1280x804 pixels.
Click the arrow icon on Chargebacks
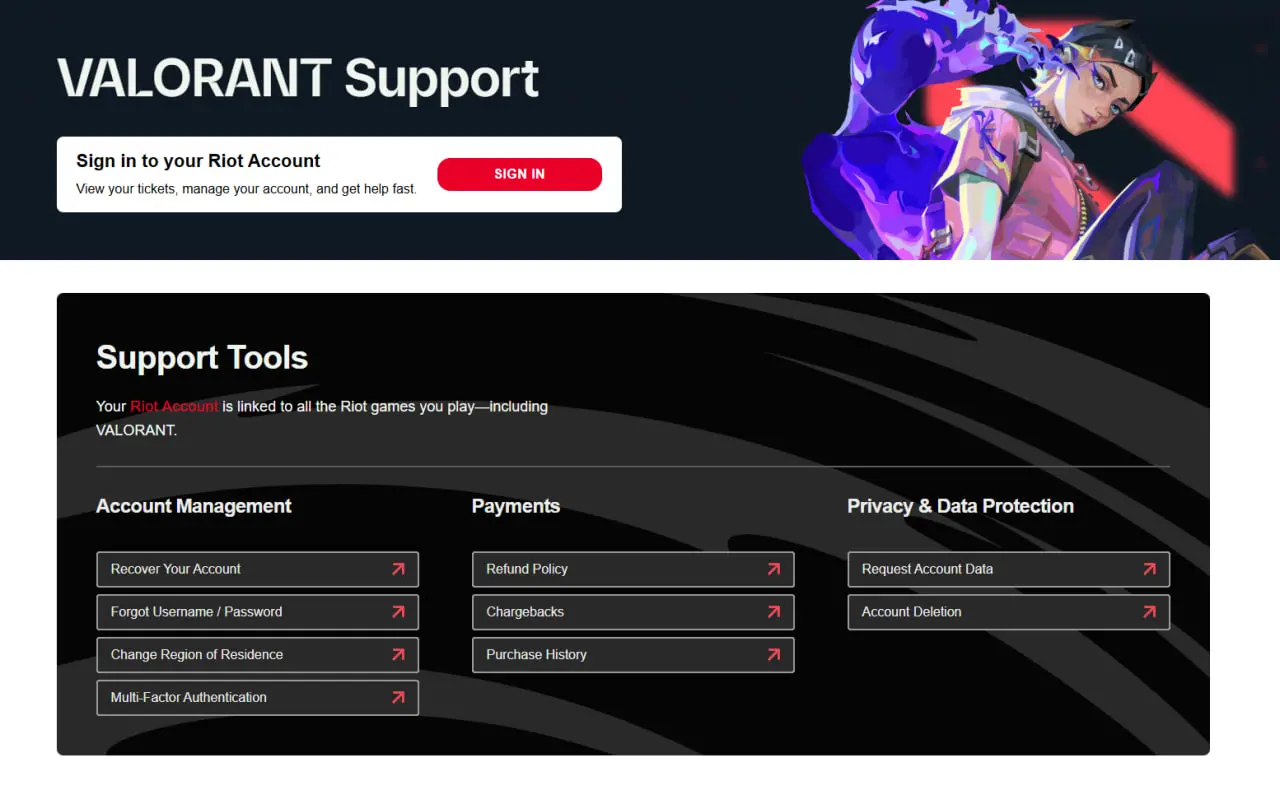[774, 612]
